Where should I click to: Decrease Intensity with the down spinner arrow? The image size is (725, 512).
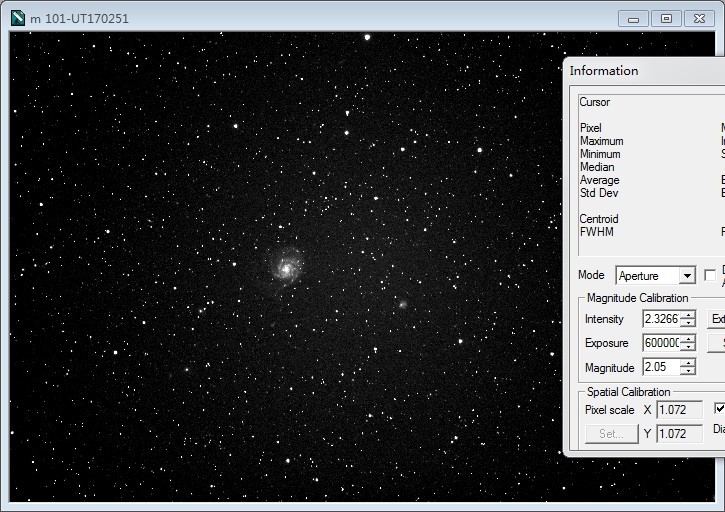[687, 324]
